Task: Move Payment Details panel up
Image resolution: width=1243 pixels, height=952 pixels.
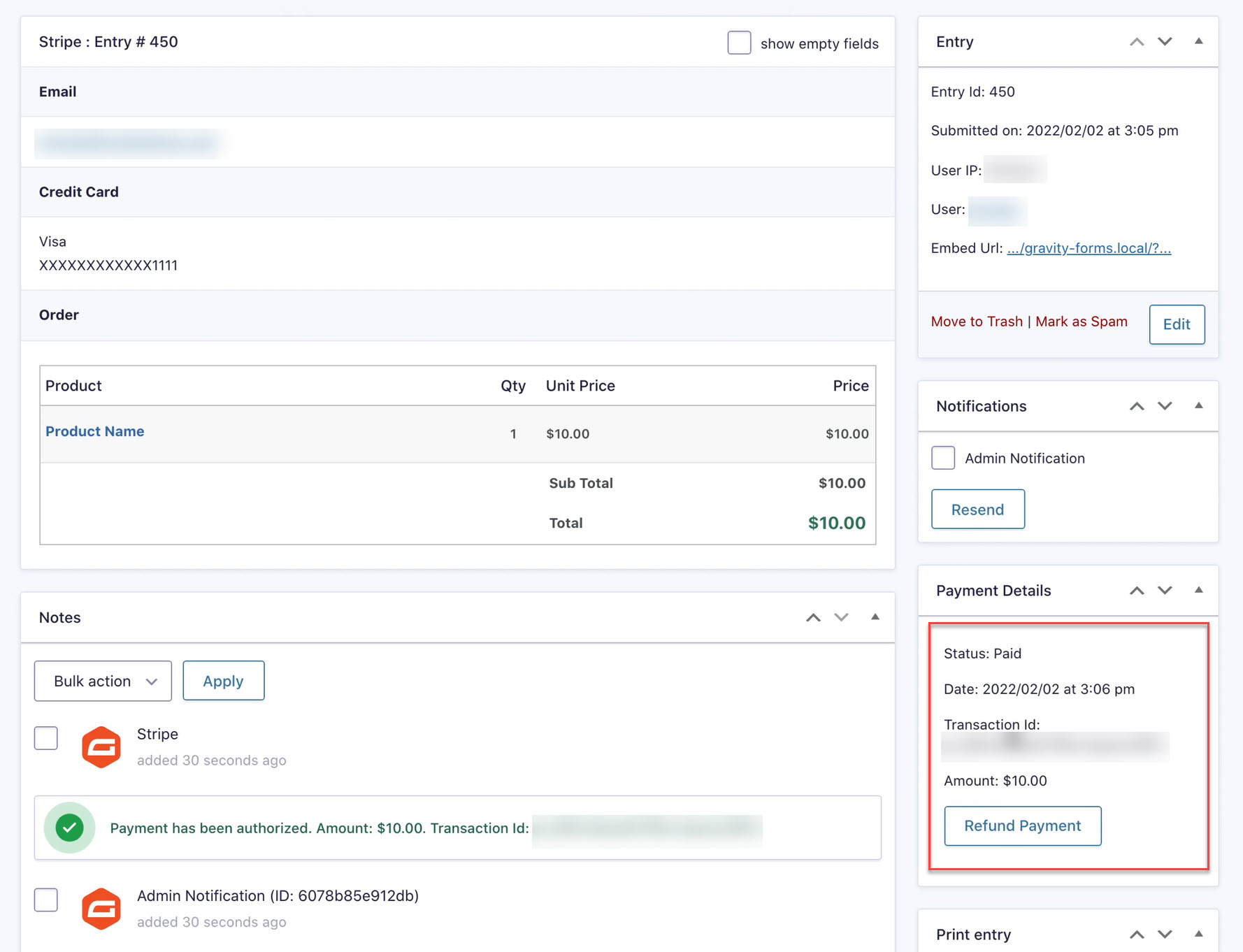Action: 1137,591
